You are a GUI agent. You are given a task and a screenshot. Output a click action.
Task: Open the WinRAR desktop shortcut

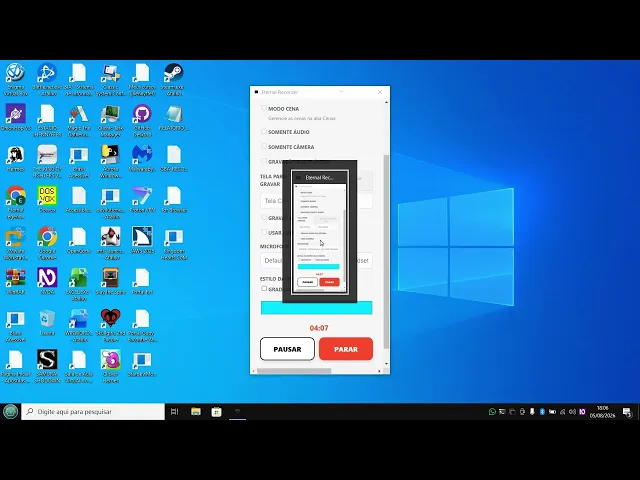tap(16, 278)
